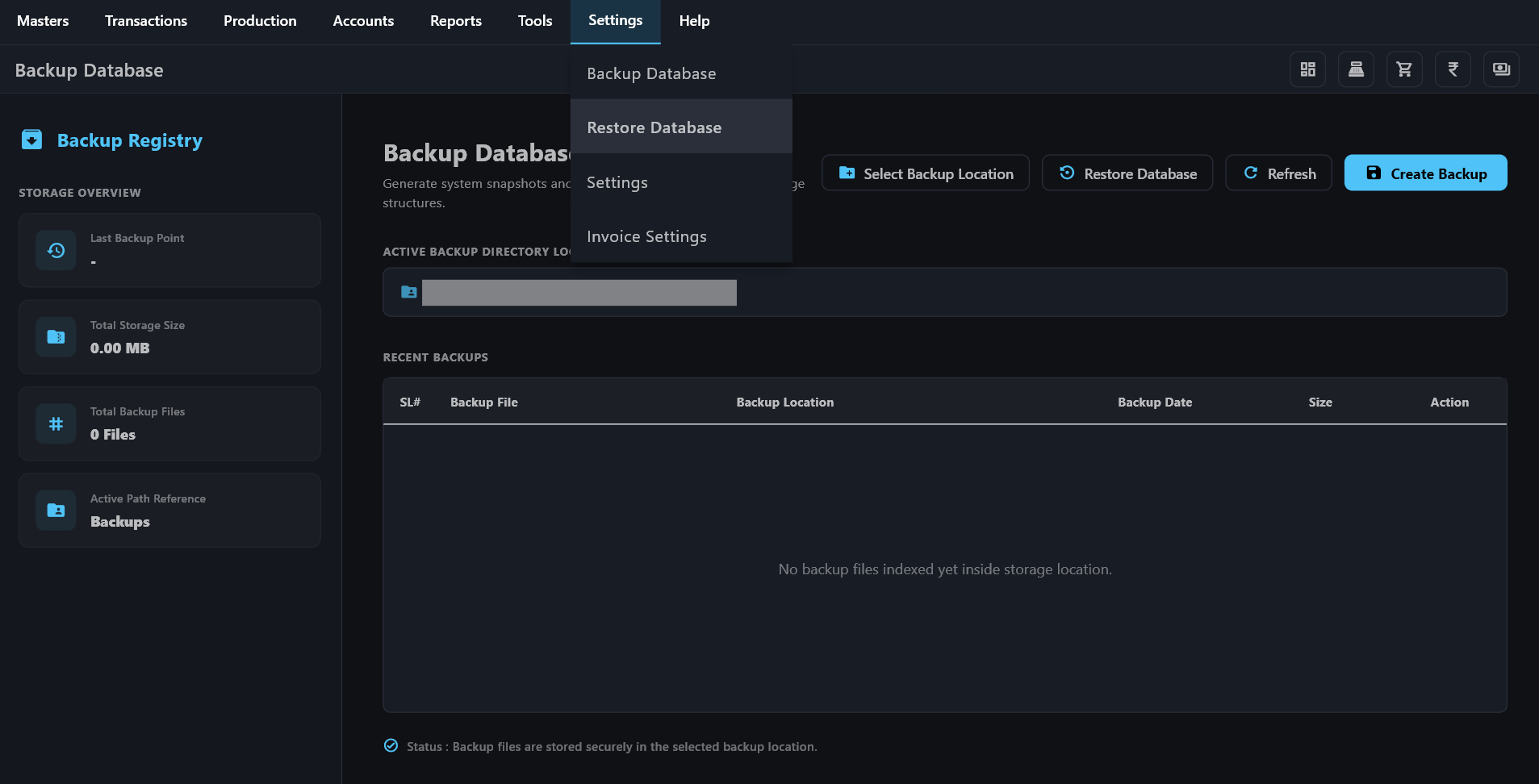Viewport: 1539px width, 784px height.
Task: Click the Total Backup Files hash icon
Action: [x=56, y=423]
